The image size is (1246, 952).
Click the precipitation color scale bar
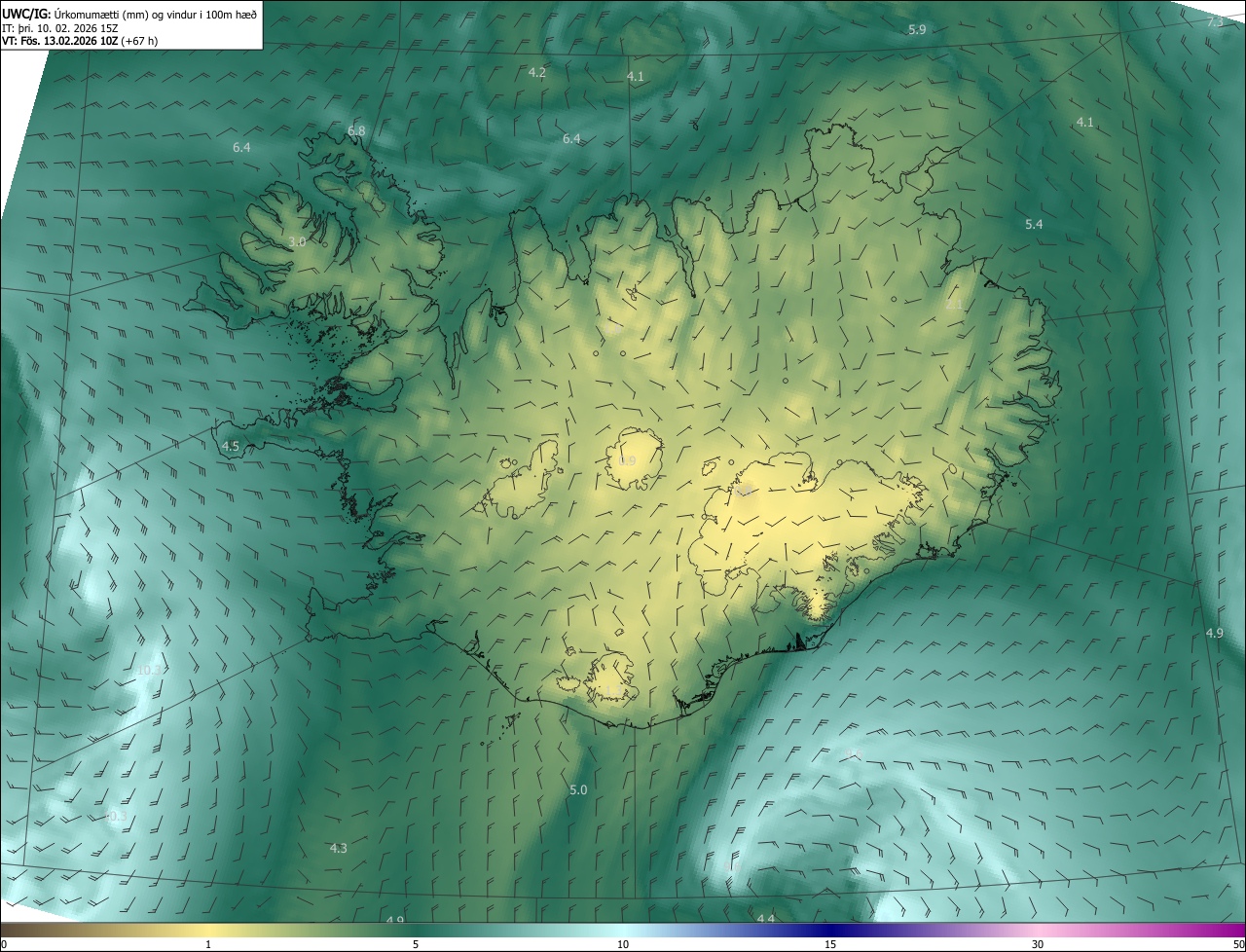623,931
